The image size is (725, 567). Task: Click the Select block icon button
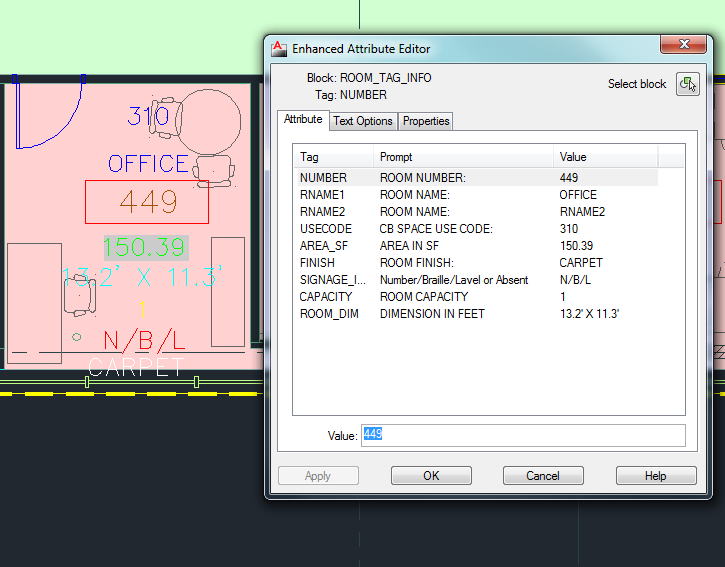point(687,84)
